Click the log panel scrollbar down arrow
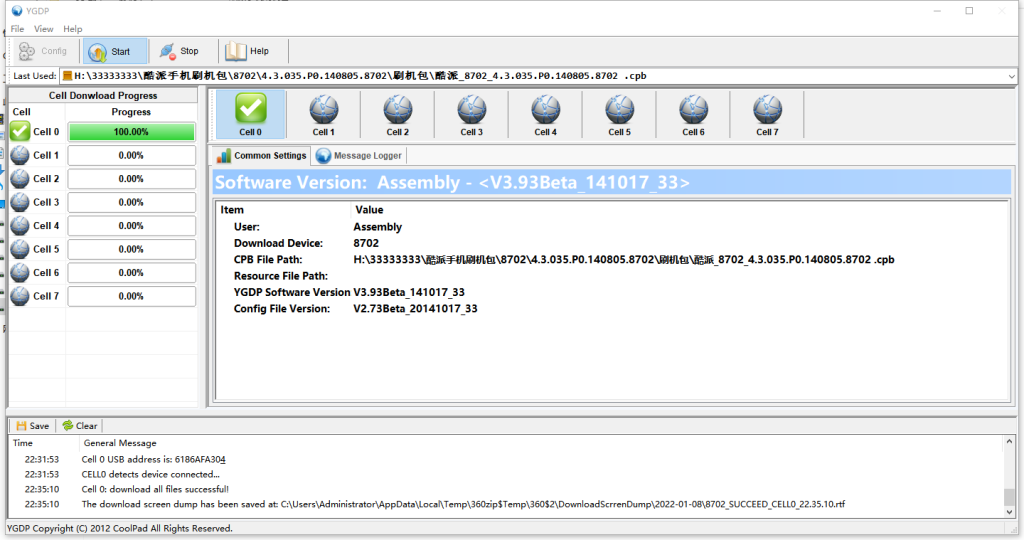The height and width of the screenshot is (540, 1024). pos(1009,512)
